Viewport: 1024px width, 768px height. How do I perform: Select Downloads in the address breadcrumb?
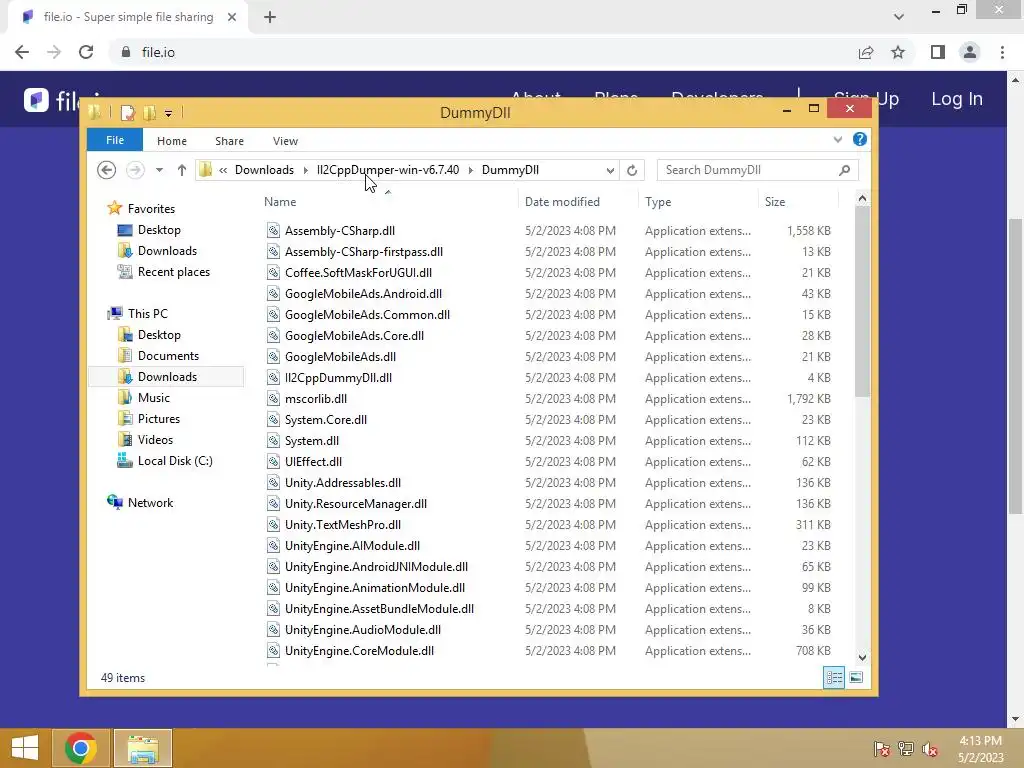point(264,170)
